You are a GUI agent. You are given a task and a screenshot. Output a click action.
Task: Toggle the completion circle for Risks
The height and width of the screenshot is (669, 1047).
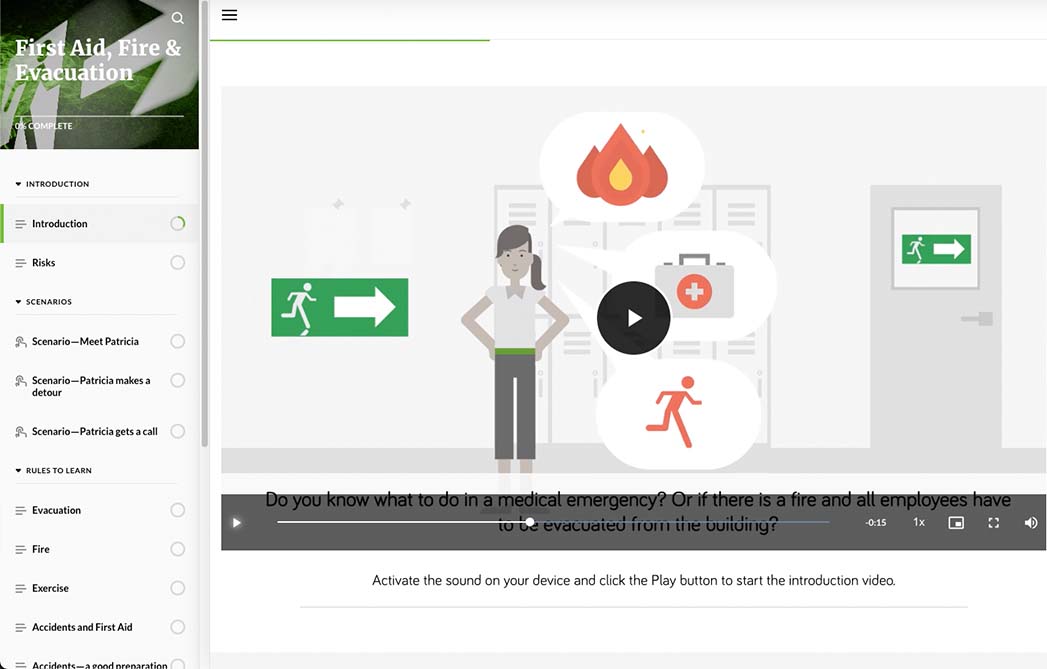click(x=177, y=262)
